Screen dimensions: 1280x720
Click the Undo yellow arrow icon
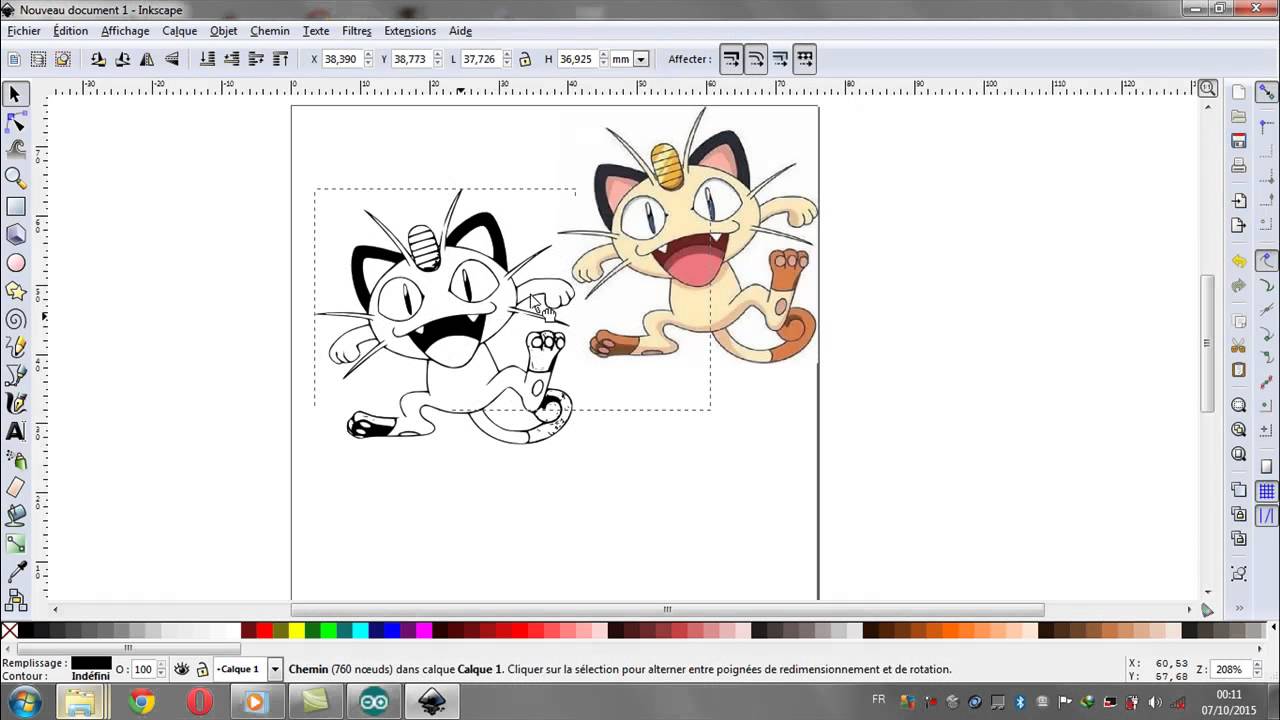tap(1239, 261)
